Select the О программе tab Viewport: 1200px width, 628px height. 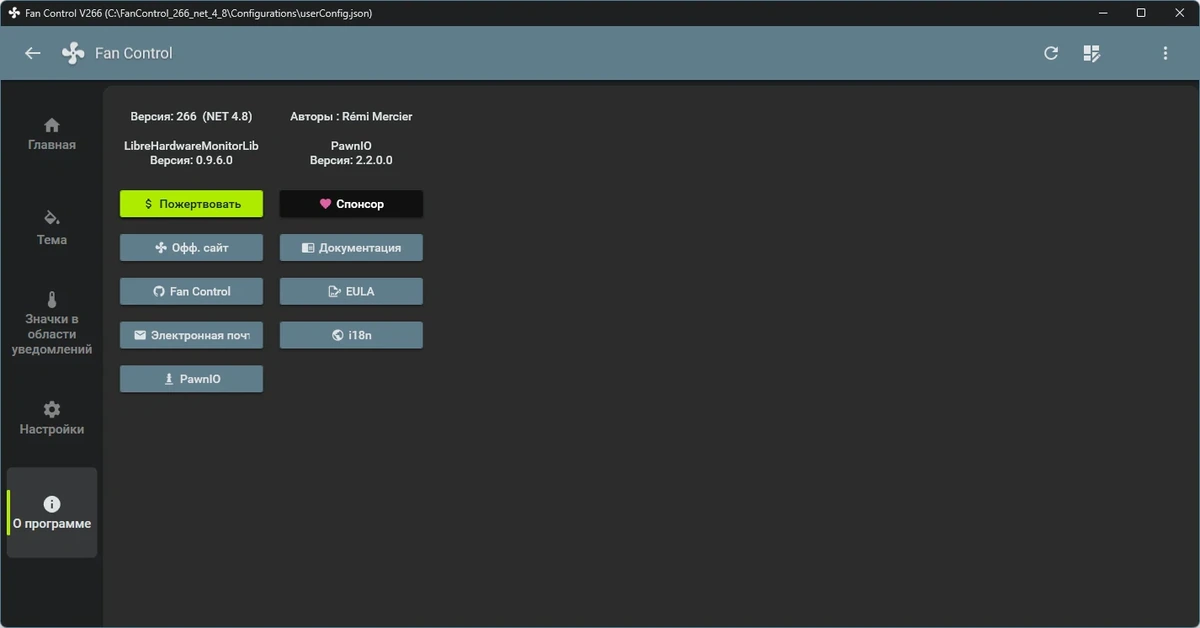pyautogui.click(x=52, y=513)
